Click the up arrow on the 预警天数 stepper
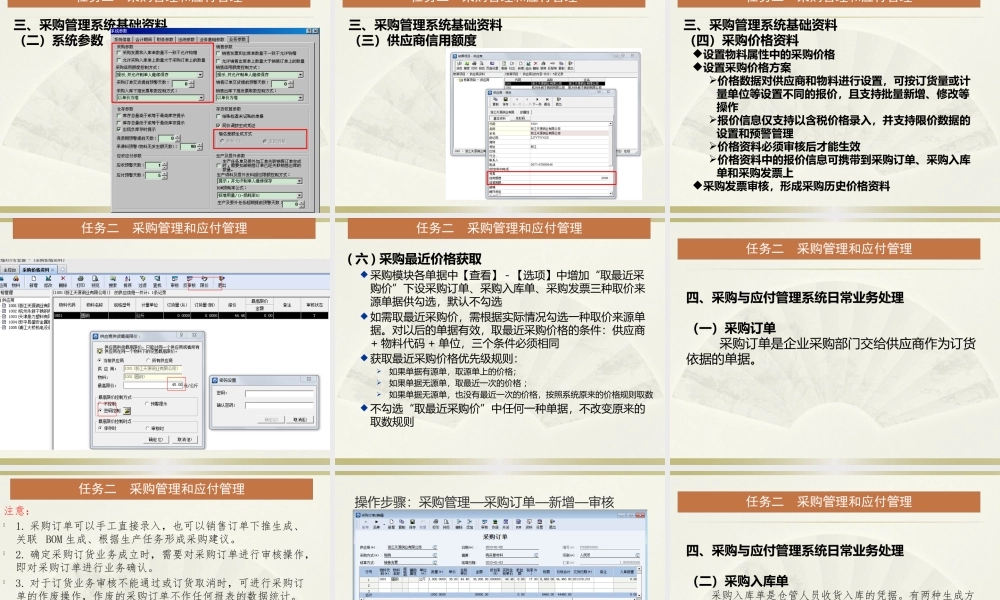This screenshot has width=1000, height=600. (x=190, y=82)
